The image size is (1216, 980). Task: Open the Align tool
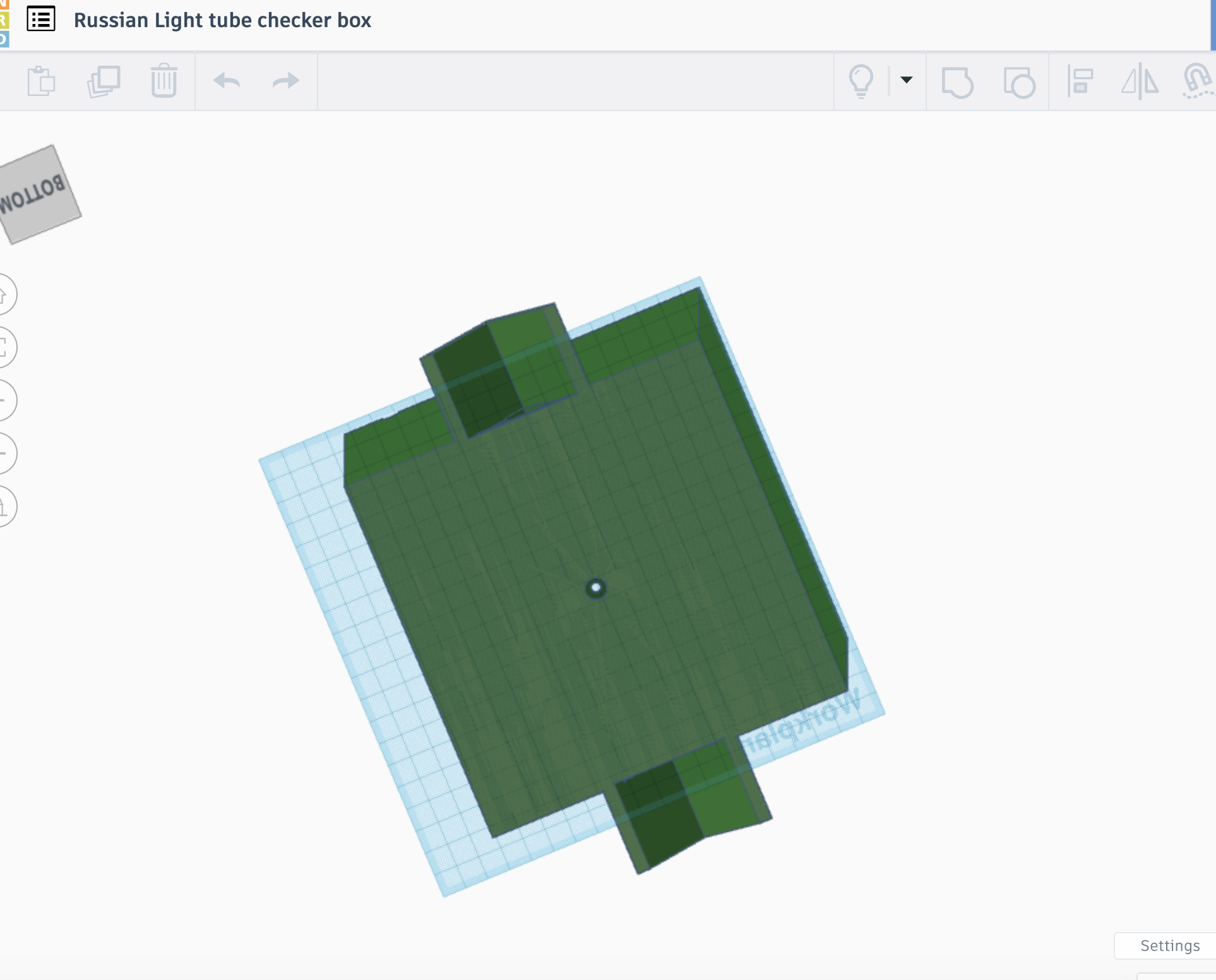pyautogui.click(x=1080, y=81)
